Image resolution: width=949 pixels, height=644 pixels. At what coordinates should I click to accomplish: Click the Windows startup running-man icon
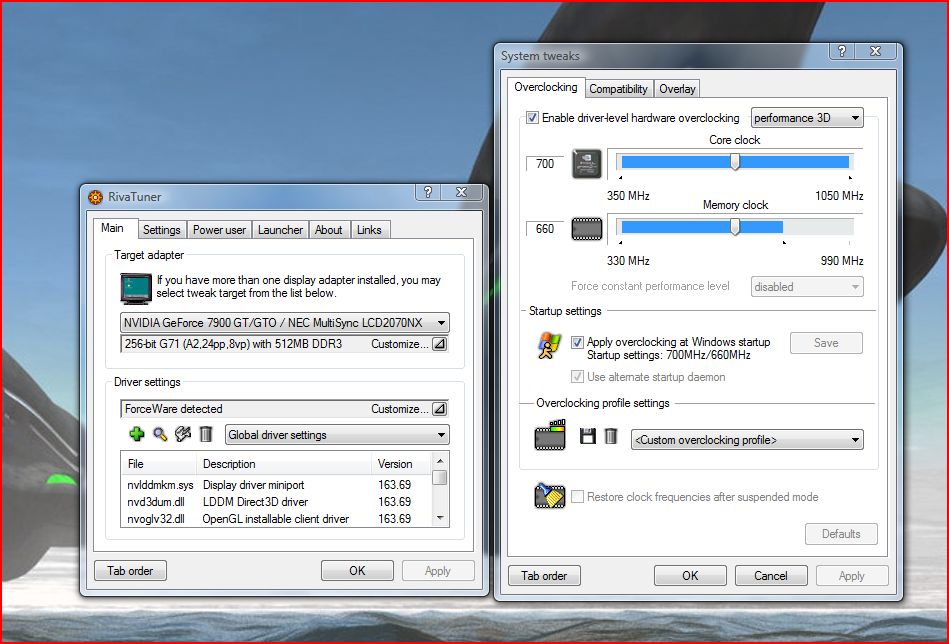(x=549, y=346)
